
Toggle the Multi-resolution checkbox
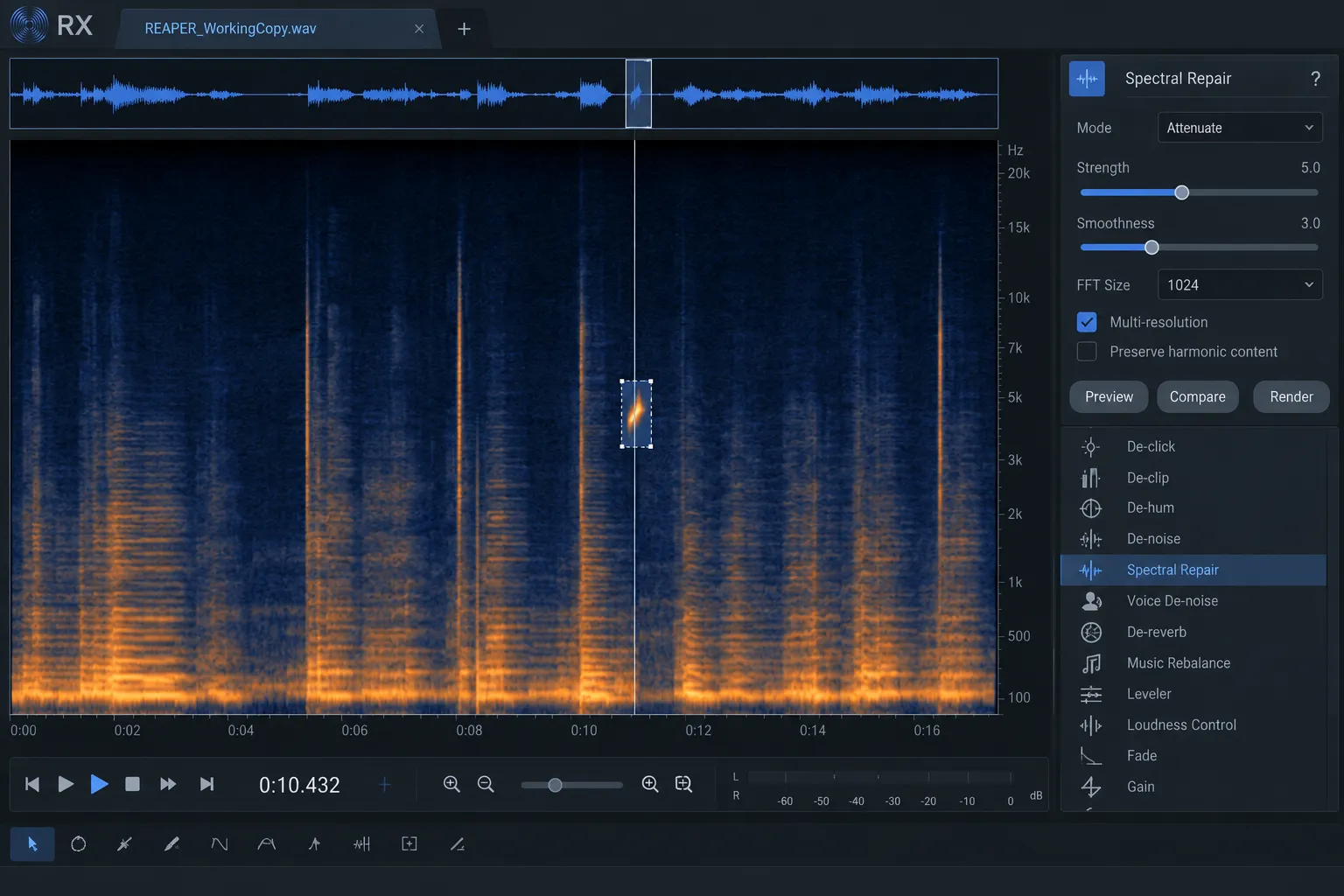(1087, 322)
